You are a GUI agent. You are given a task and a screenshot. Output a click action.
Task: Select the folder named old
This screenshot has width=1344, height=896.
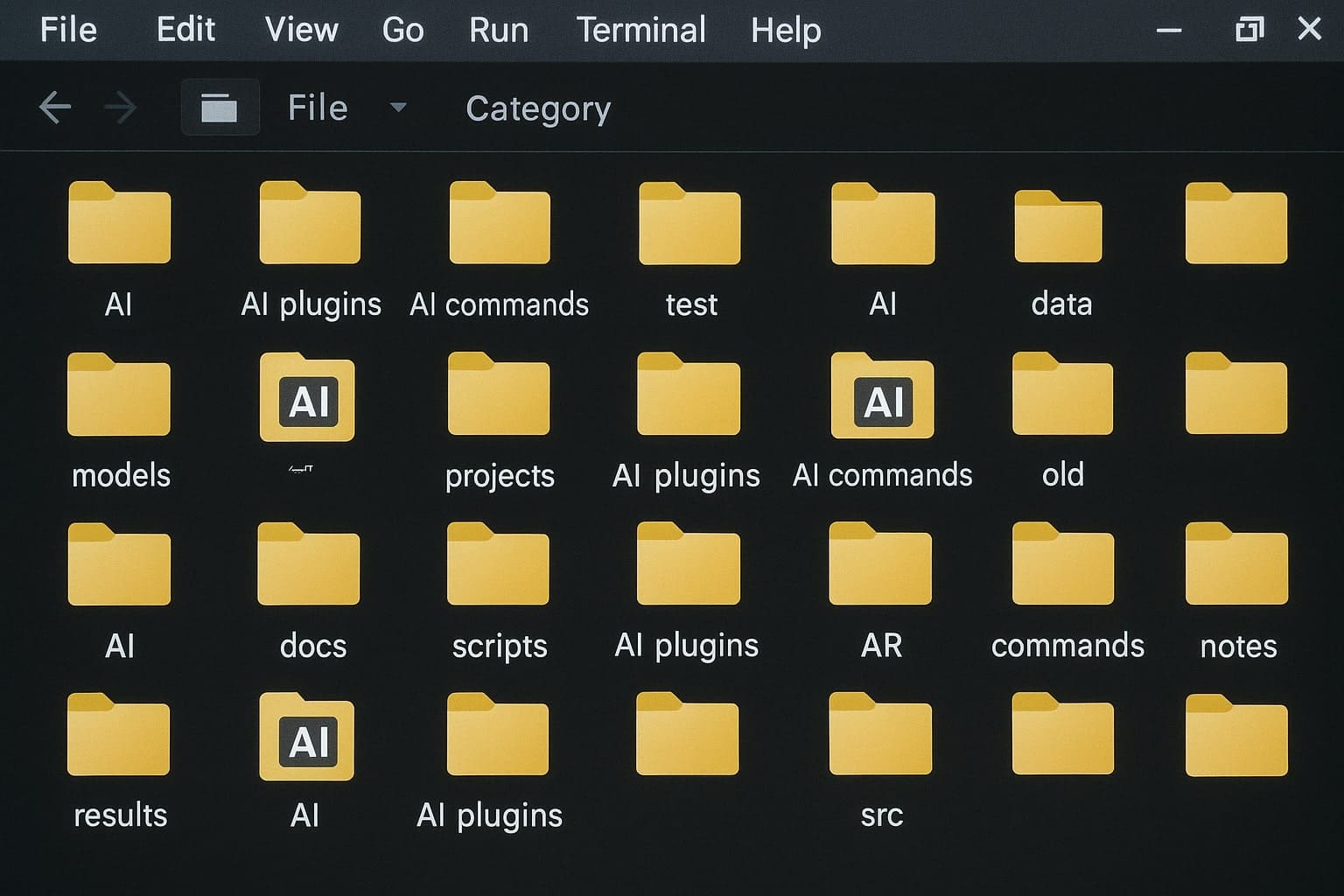1062,395
